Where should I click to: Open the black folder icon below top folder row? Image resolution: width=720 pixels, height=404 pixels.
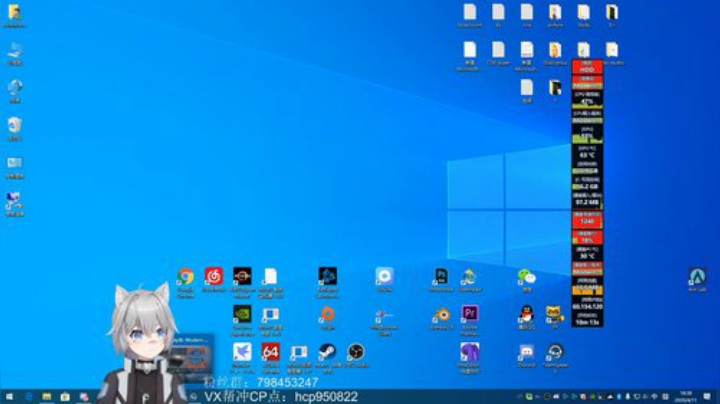click(x=555, y=87)
